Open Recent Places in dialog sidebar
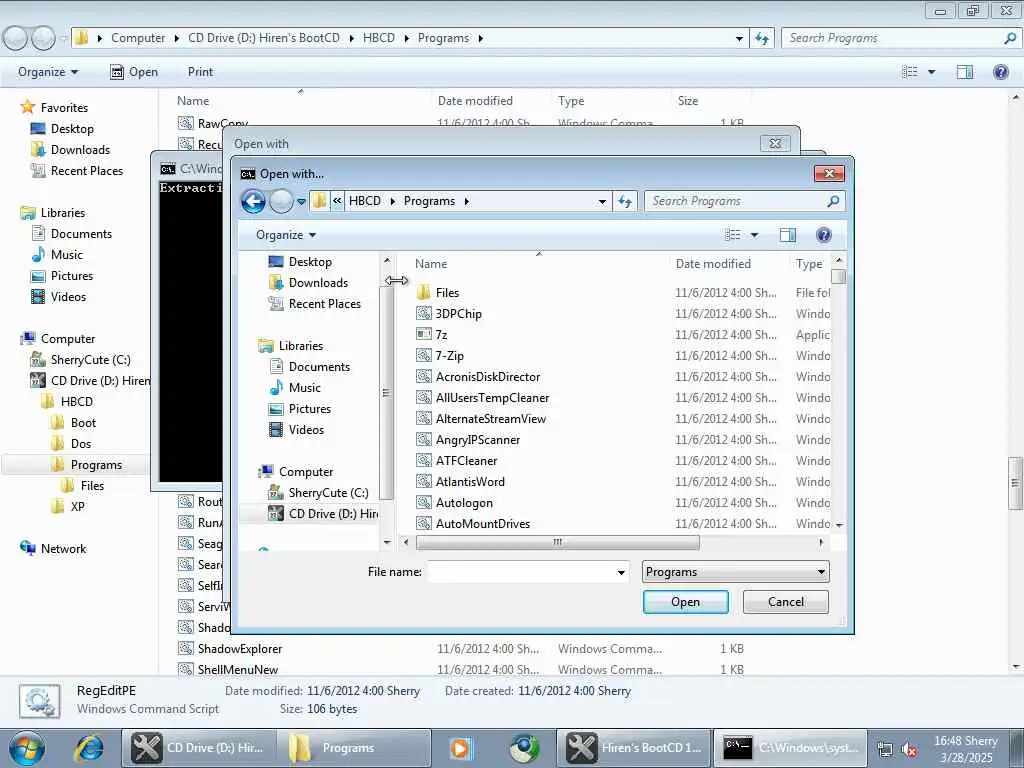1024x768 pixels. pos(325,304)
